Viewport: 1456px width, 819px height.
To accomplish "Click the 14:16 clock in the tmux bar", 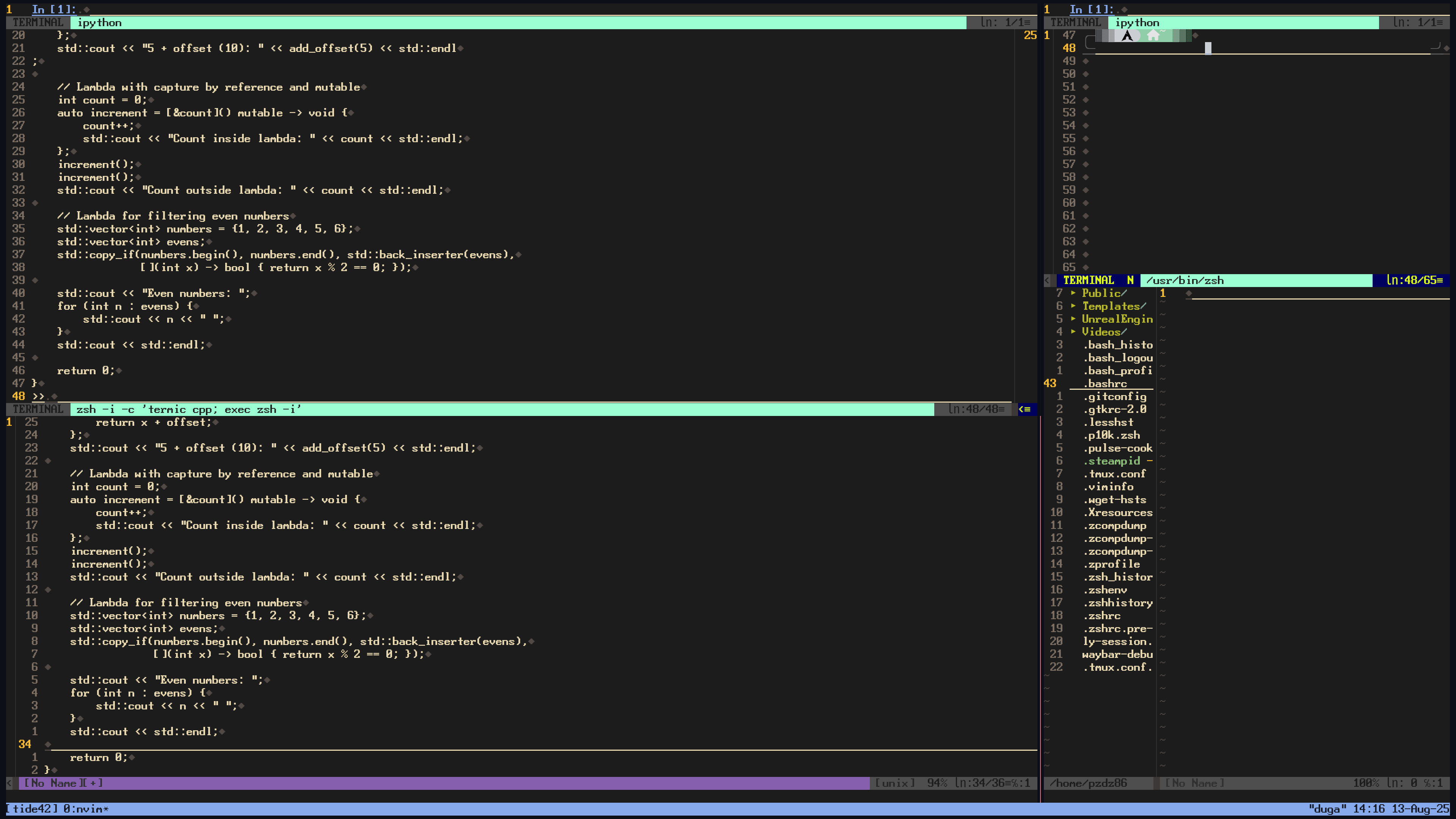I will [1369, 809].
